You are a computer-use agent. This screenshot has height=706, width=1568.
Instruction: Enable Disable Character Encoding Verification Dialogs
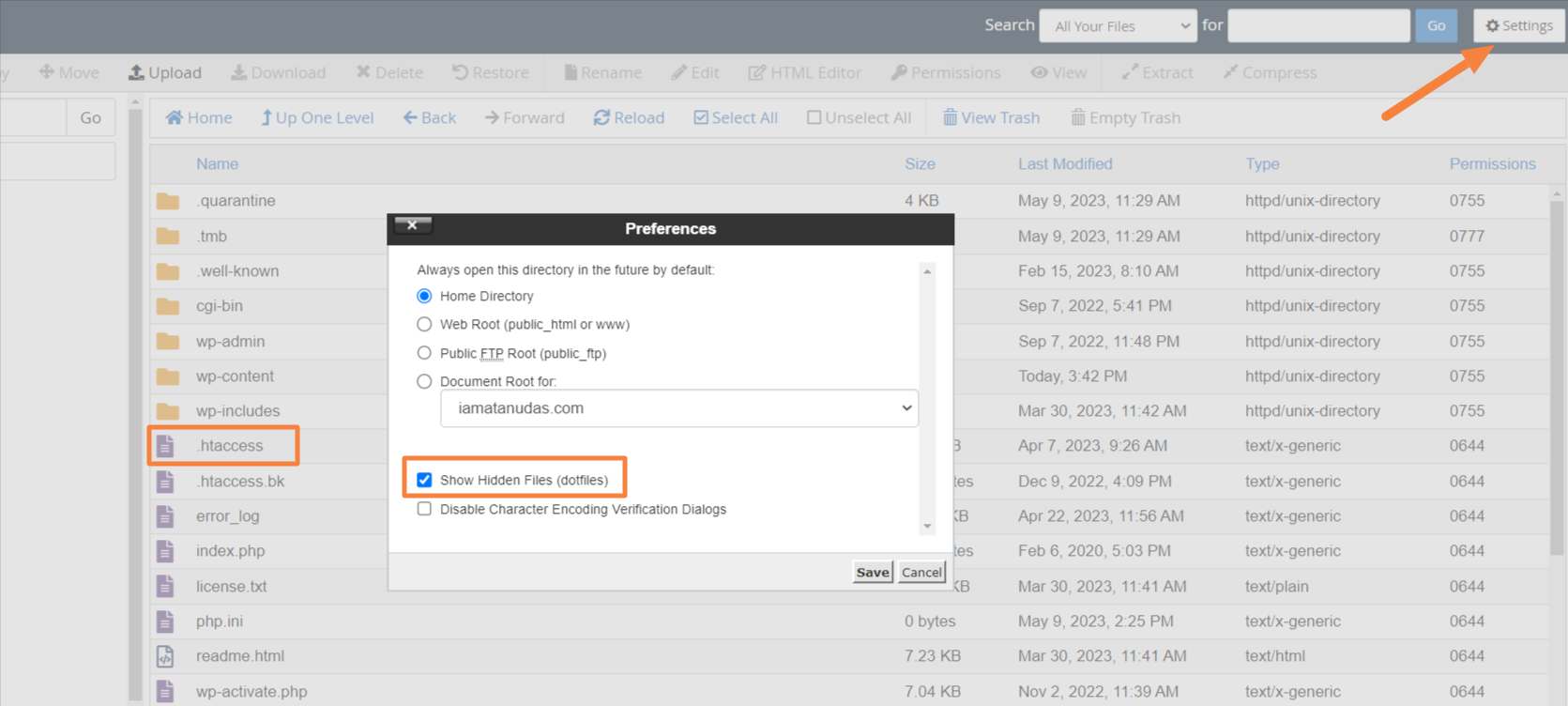pos(424,509)
